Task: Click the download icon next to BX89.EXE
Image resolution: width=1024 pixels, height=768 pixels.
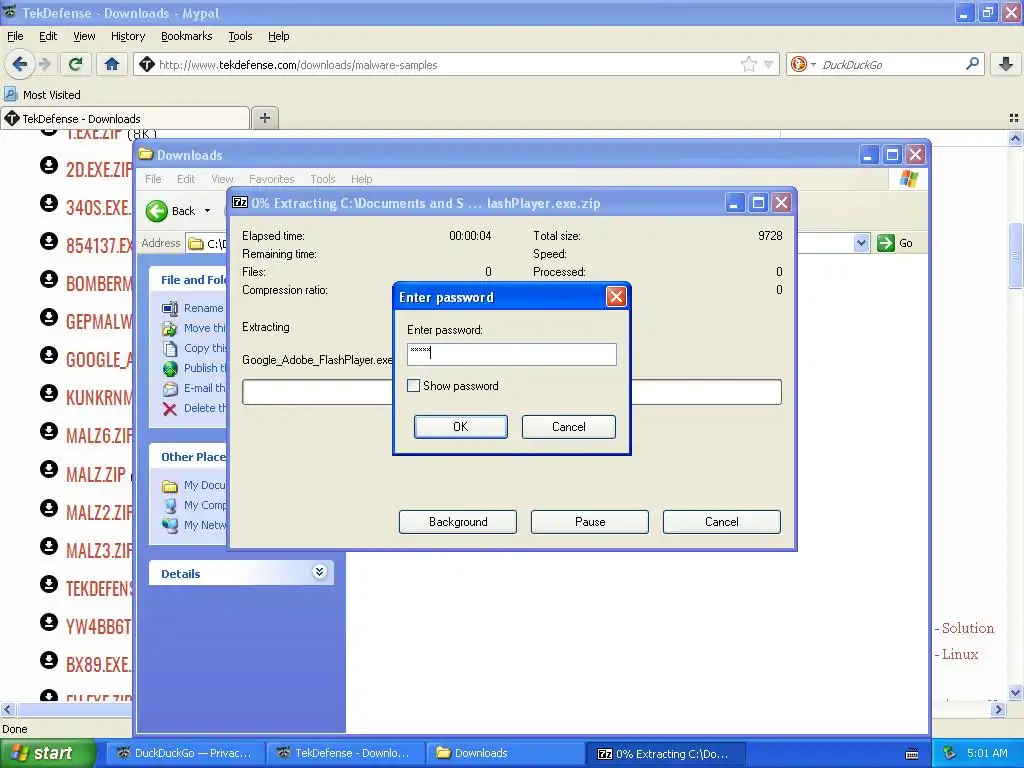Action: pyautogui.click(x=48, y=660)
